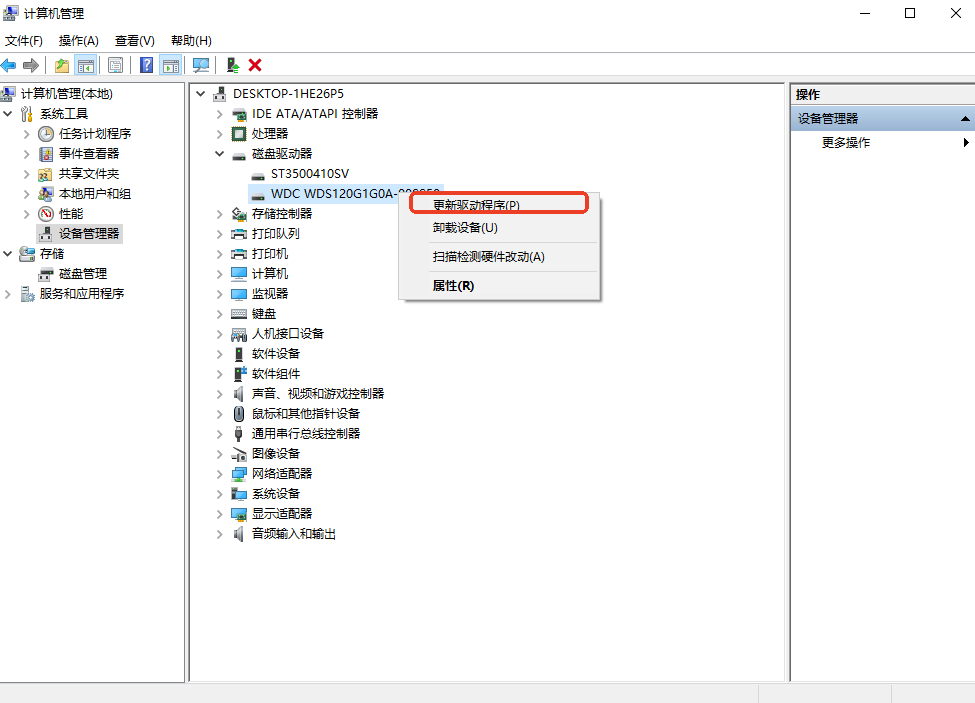975x703 pixels.
Task: Click 更多操作 in the actions pane
Action: [846, 143]
